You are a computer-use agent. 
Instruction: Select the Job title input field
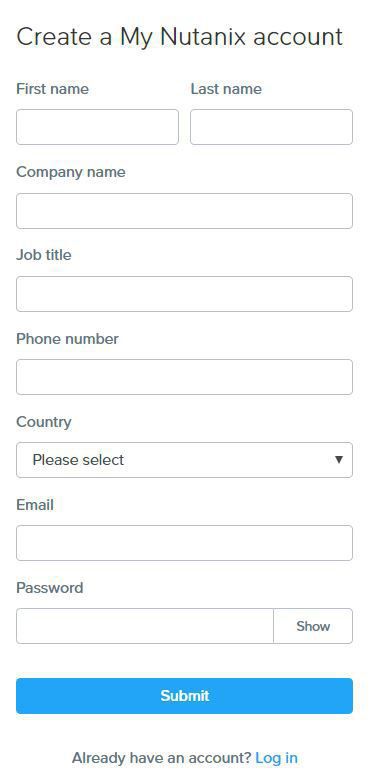[x=184, y=294]
